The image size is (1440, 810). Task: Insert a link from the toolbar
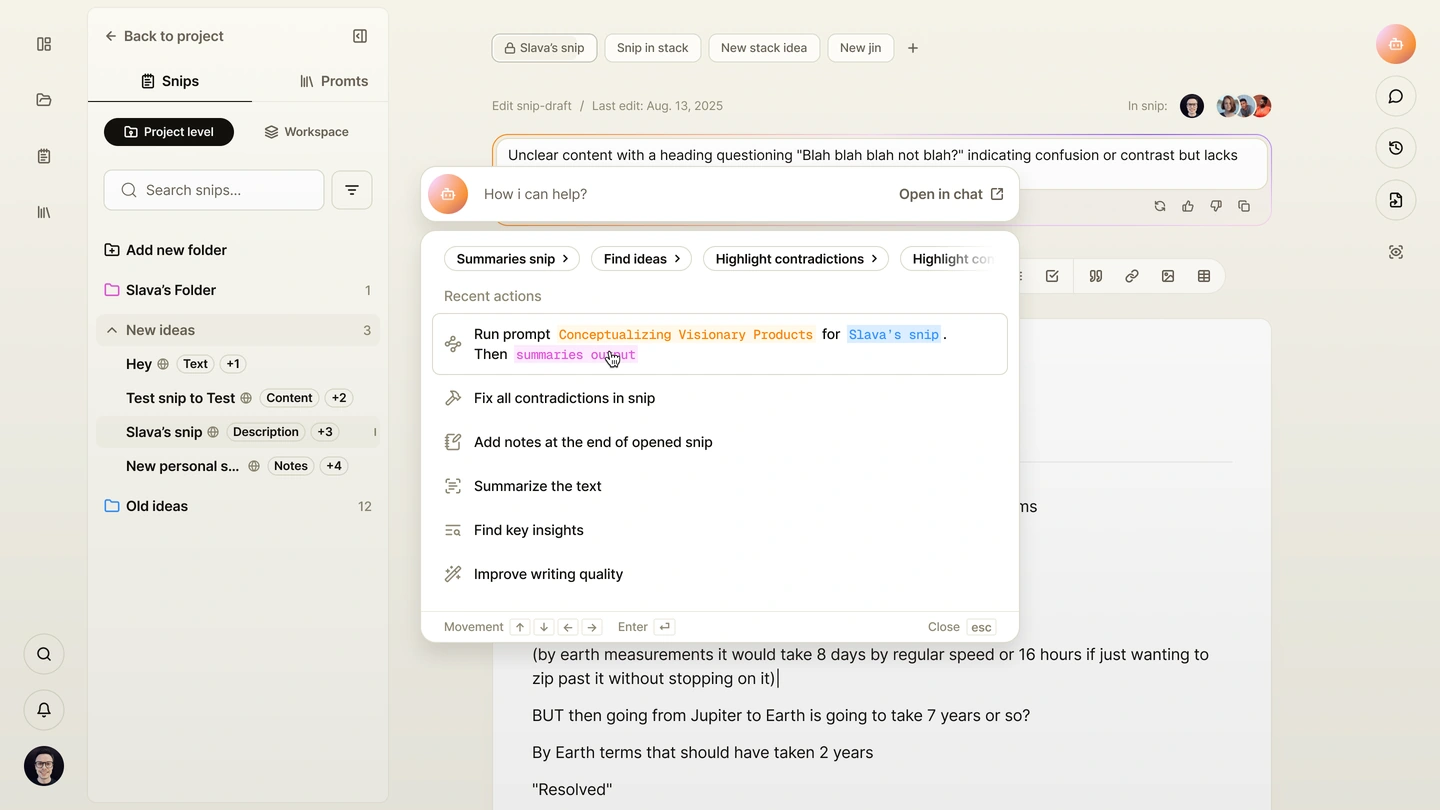pos(1132,276)
